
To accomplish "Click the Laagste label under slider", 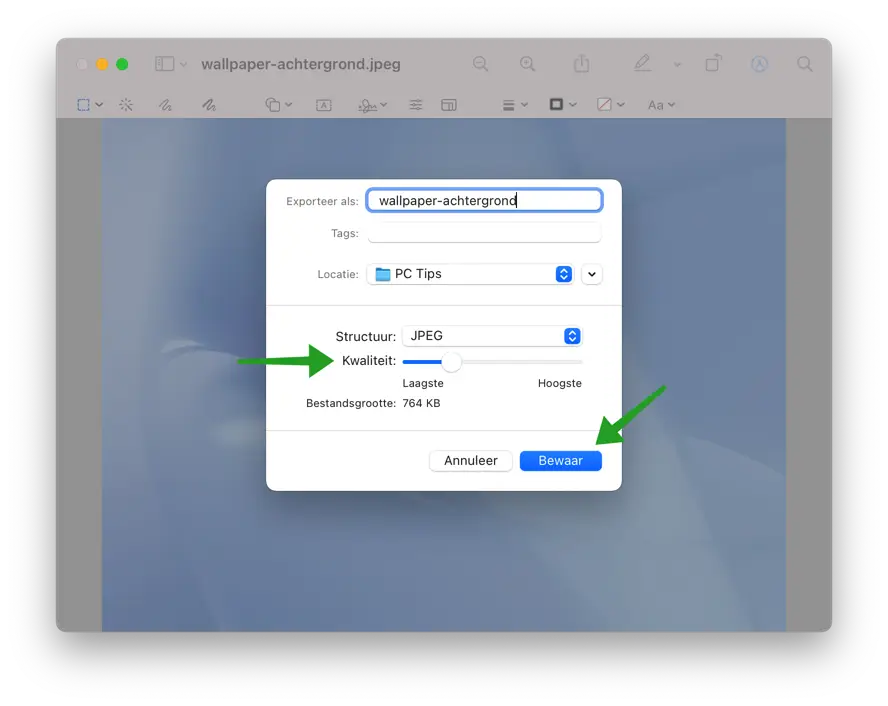I will (423, 383).
